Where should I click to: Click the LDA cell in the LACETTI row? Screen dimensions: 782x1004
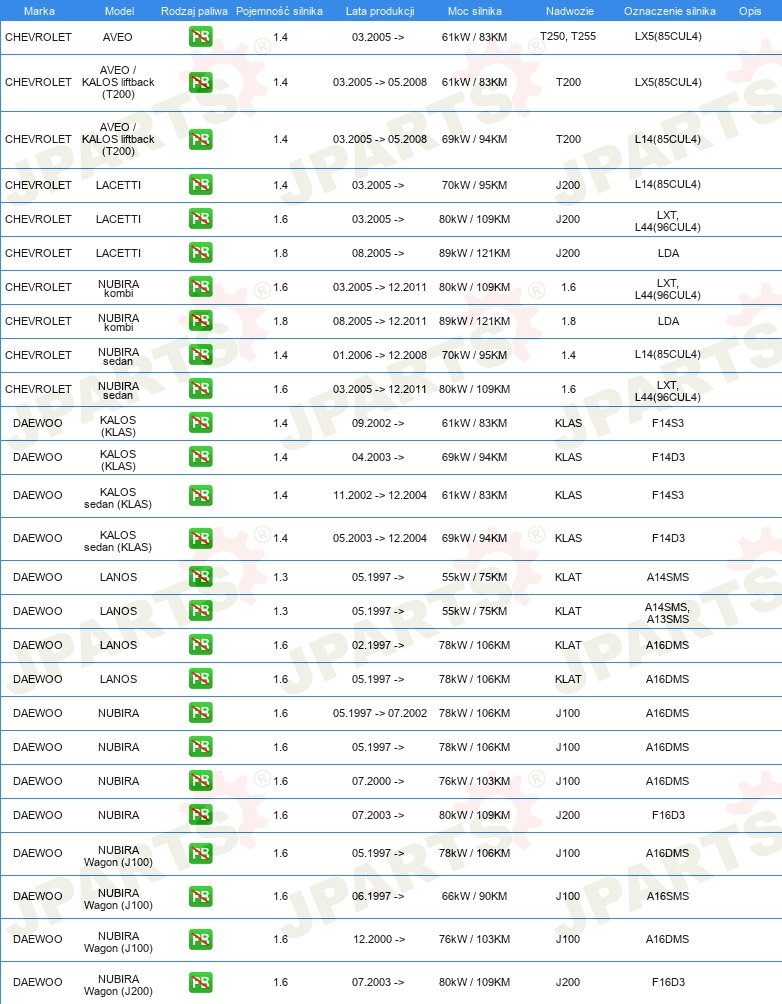(x=668, y=253)
